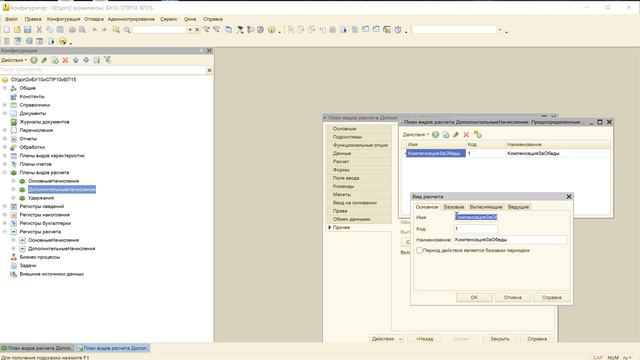The height and width of the screenshot is (360, 640).
Task: Open Действия dropdown in Конфигурация panel
Action: pos(14,60)
